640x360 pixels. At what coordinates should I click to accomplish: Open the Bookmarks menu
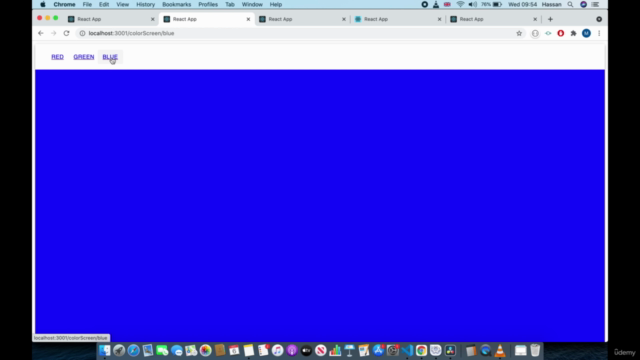tap(176, 4)
